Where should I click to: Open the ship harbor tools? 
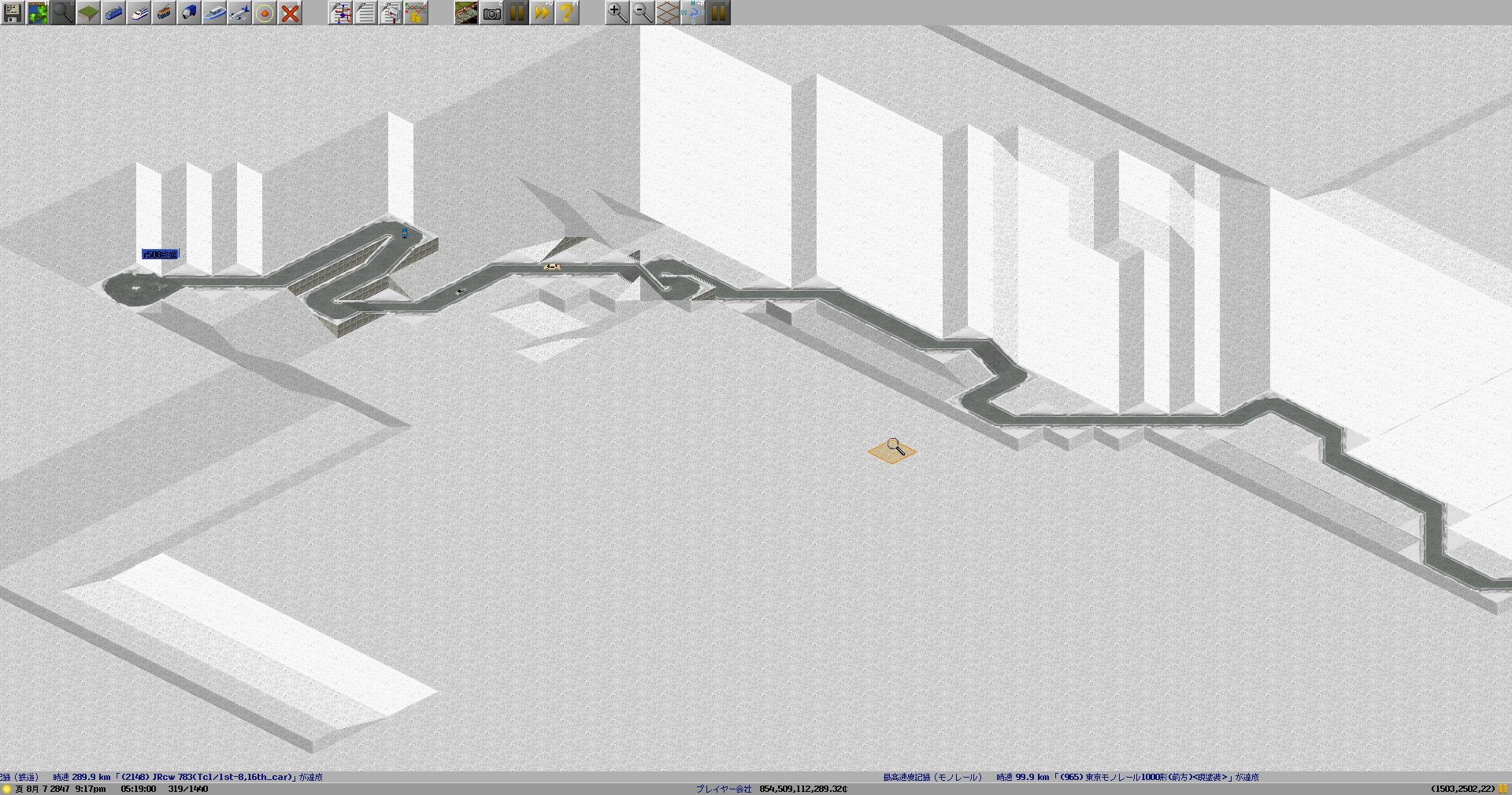pyautogui.click(x=214, y=13)
